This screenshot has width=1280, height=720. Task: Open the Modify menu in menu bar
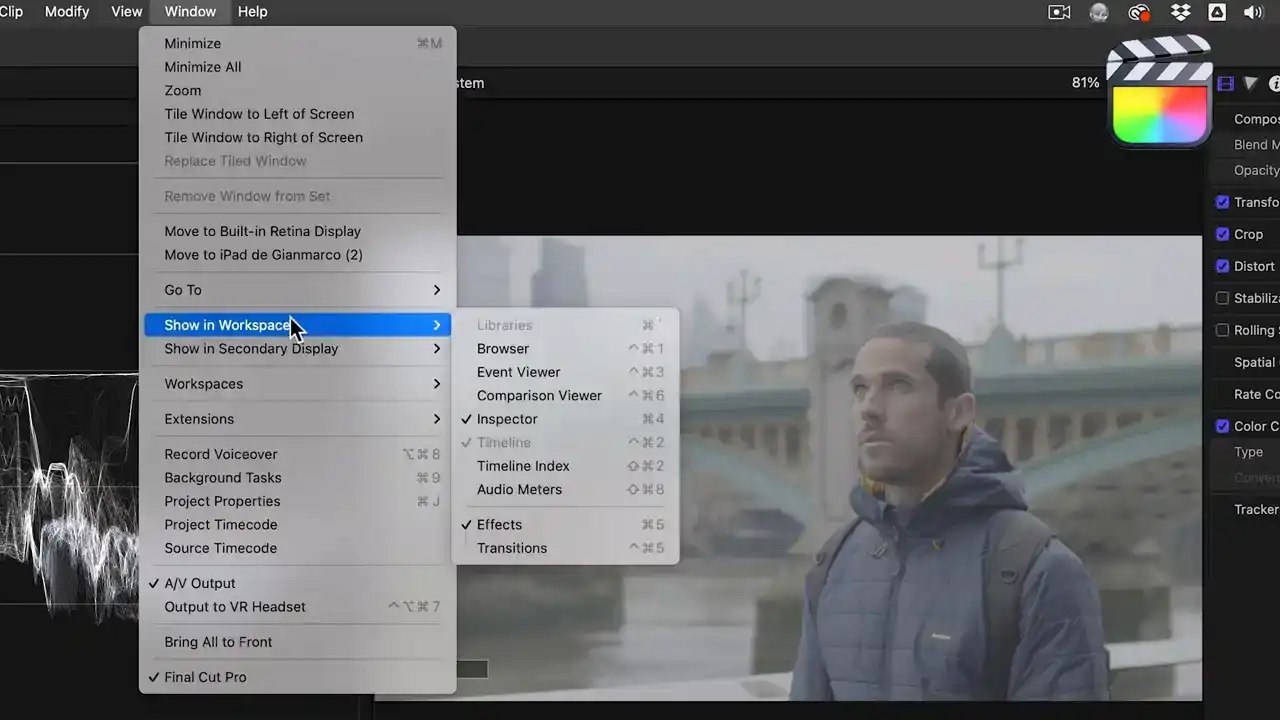click(66, 12)
